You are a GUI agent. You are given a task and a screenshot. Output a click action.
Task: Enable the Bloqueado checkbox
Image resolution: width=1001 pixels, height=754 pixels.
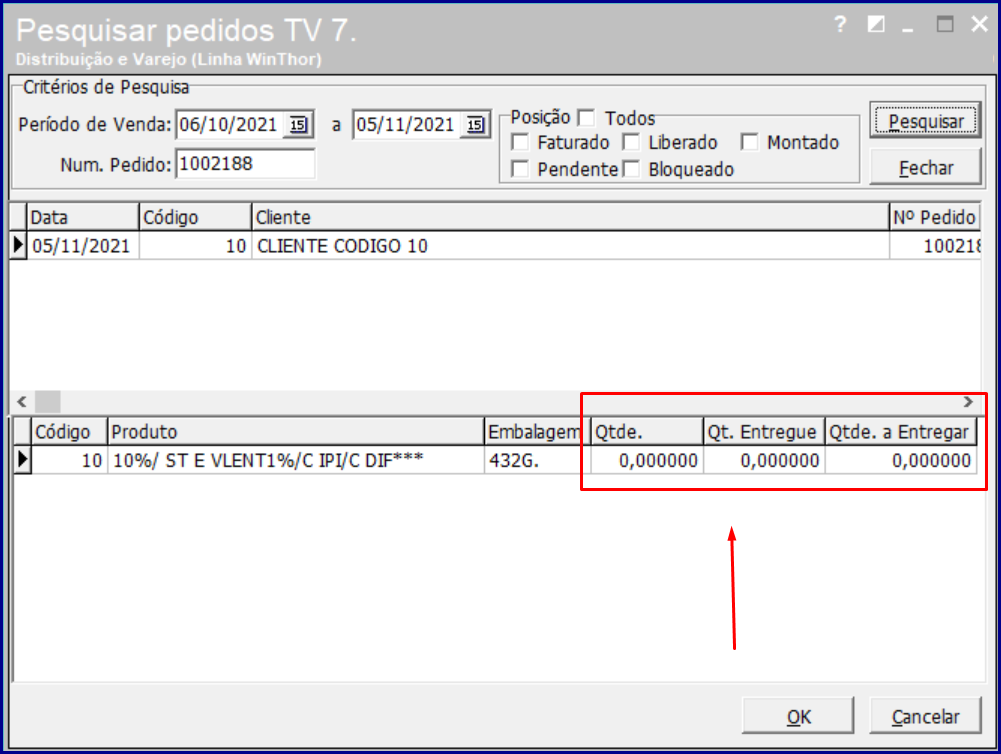pyautogui.click(x=631, y=169)
